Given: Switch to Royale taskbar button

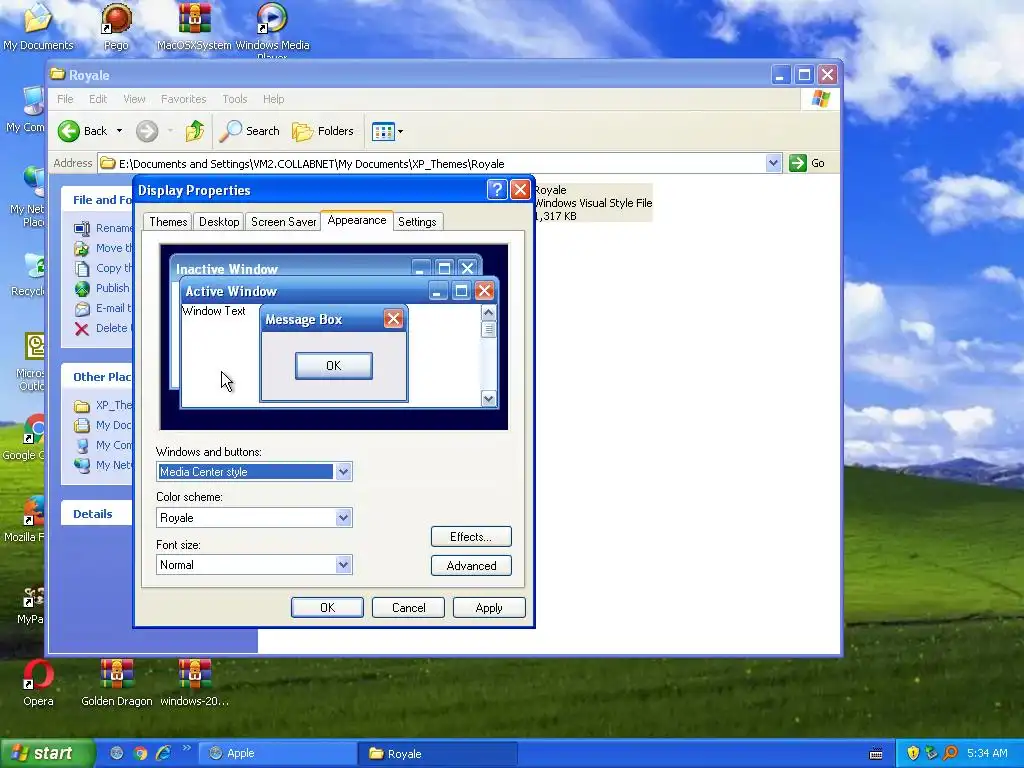Looking at the screenshot, I should (438, 754).
